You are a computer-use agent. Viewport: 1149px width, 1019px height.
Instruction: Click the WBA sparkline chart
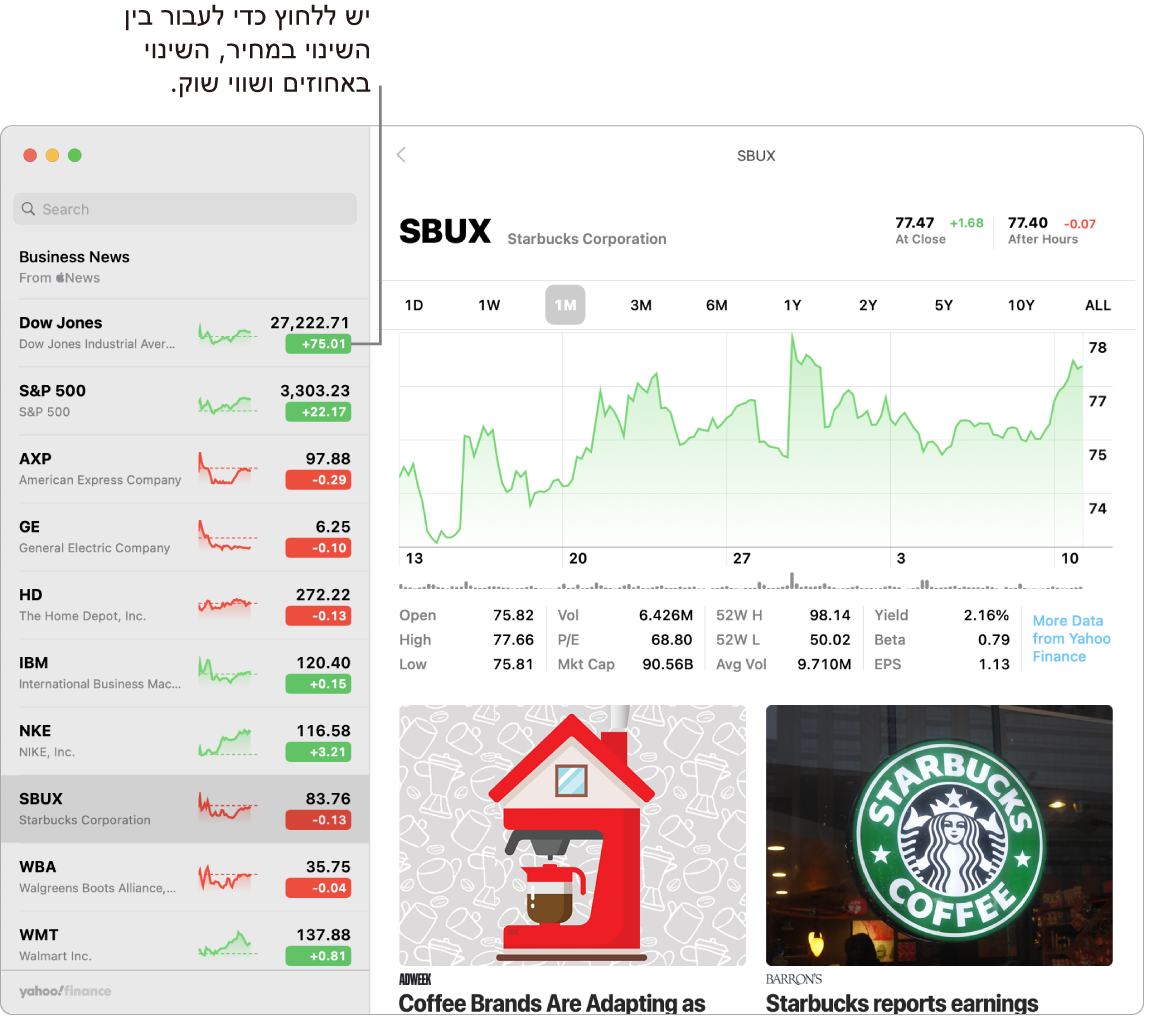pyautogui.click(x=228, y=876)
